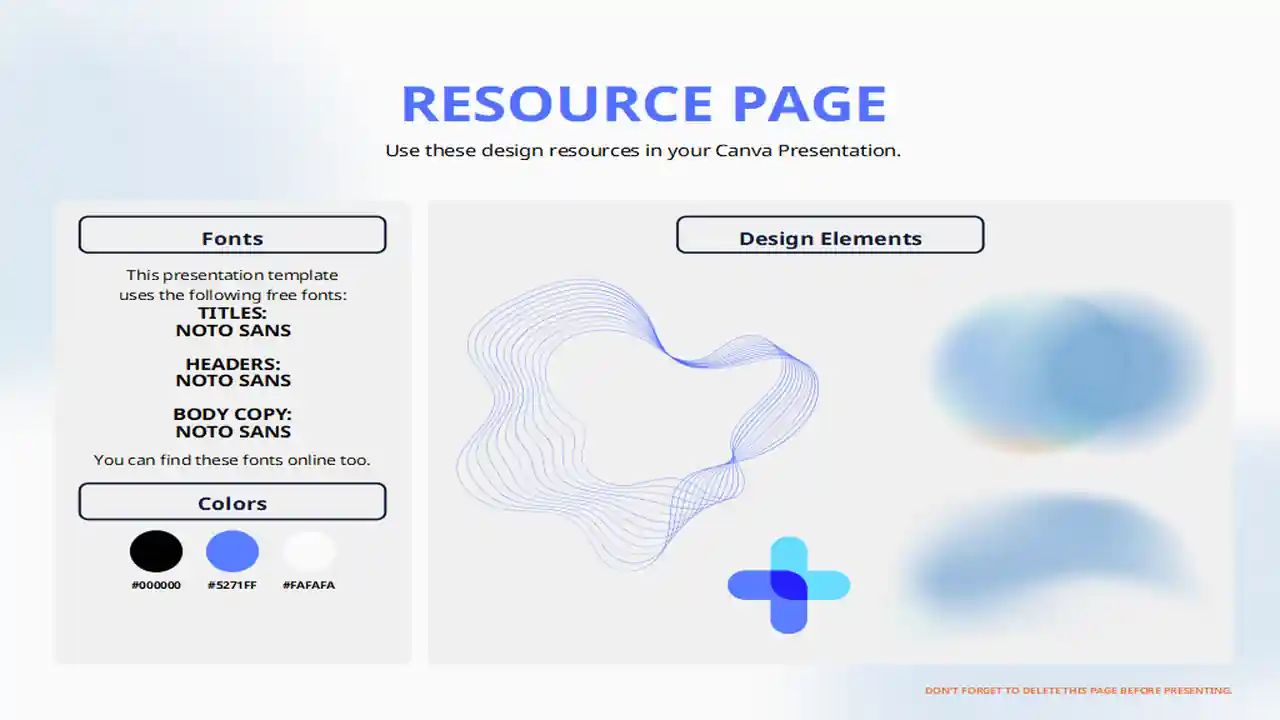Image resolution: width=1280 pixels, height=720 pixels.
Task: Click the Colors heading box
Action: coord(232,502)
